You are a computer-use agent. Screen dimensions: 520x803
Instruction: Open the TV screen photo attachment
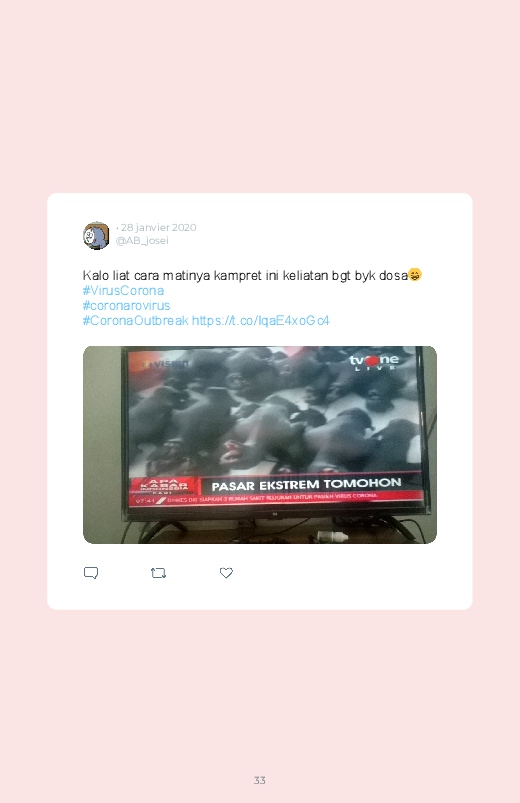[260, 445]
